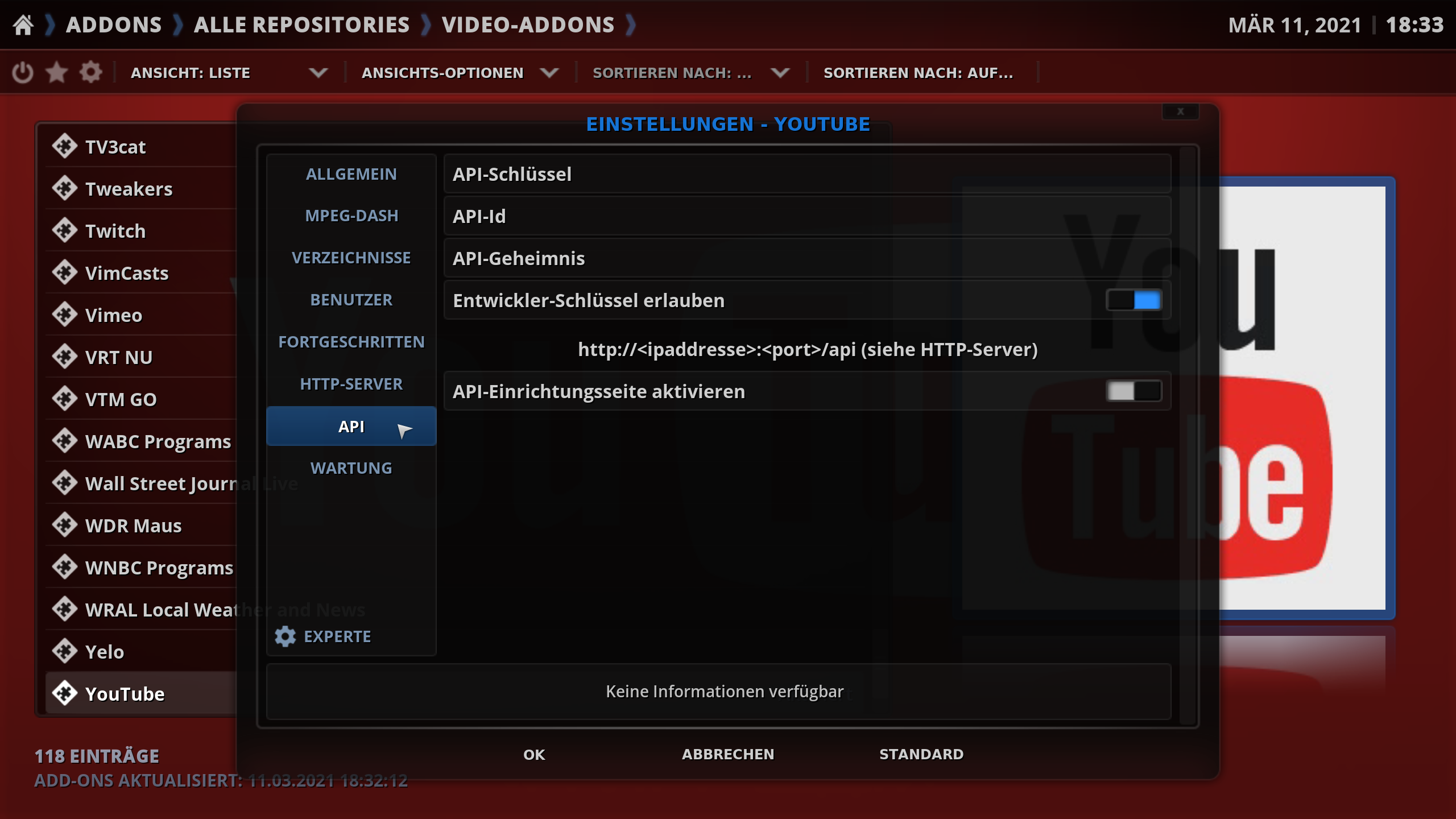Image resolution: width=1456 pixels, height=819 pixels.
Task: Go to the Home screen icon
Action: [23, 25]
